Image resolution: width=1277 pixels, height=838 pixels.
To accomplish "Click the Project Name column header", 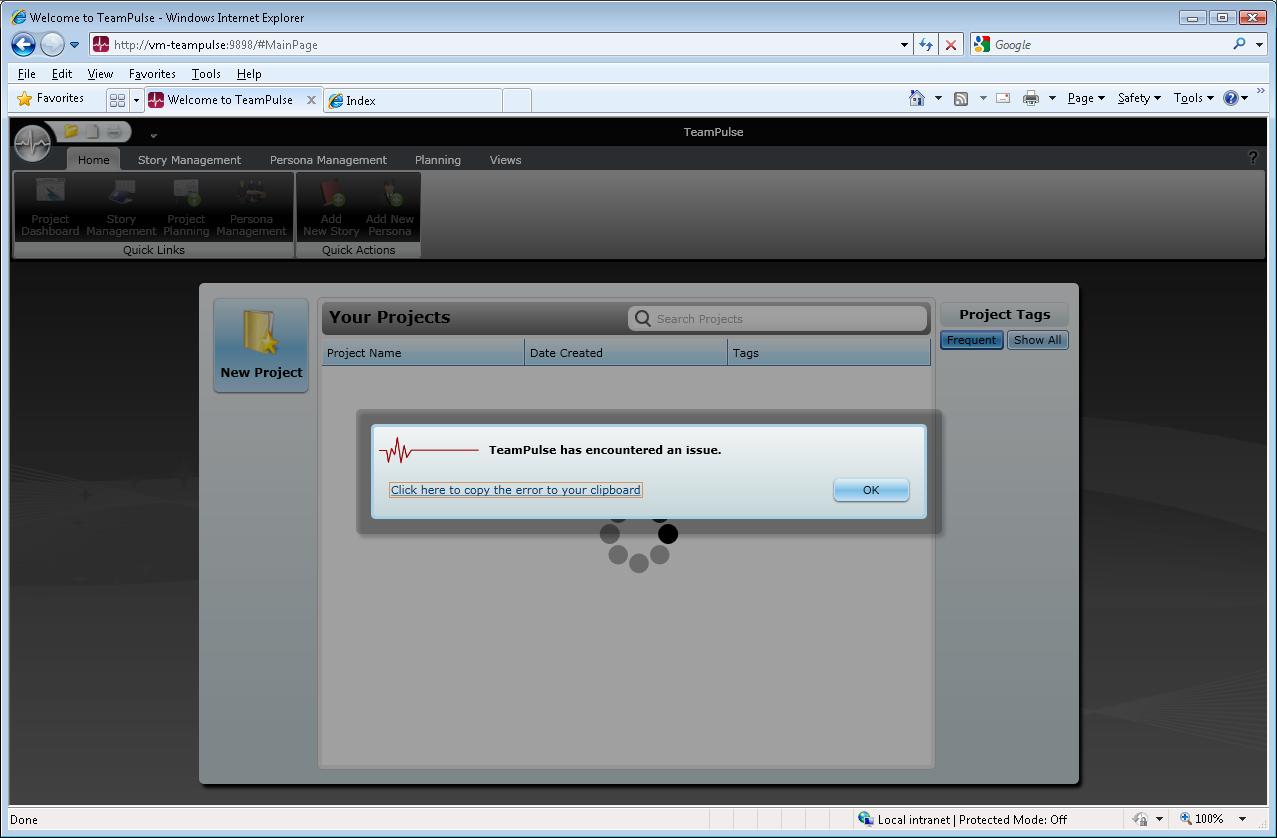I will coord(423,352).
